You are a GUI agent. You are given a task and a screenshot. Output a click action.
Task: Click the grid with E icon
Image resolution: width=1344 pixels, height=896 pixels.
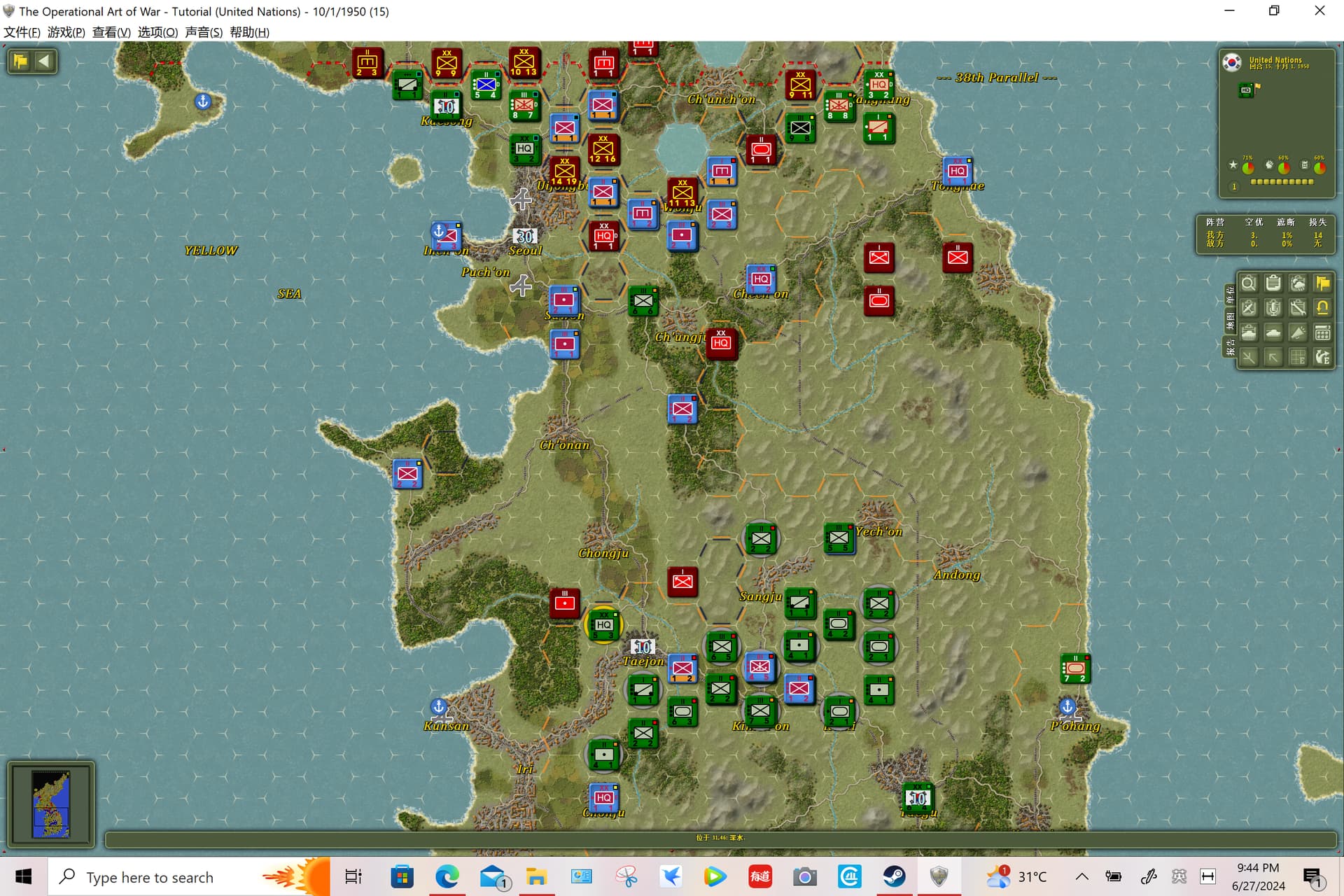click(x=1298, y=357)
